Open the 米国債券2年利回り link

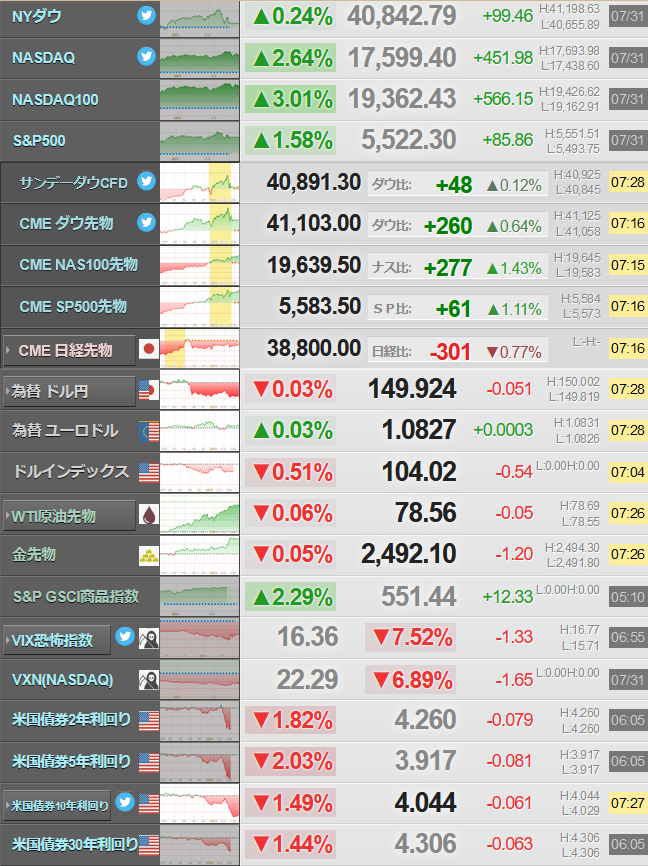pyautogui.click(x=71, y=720)
